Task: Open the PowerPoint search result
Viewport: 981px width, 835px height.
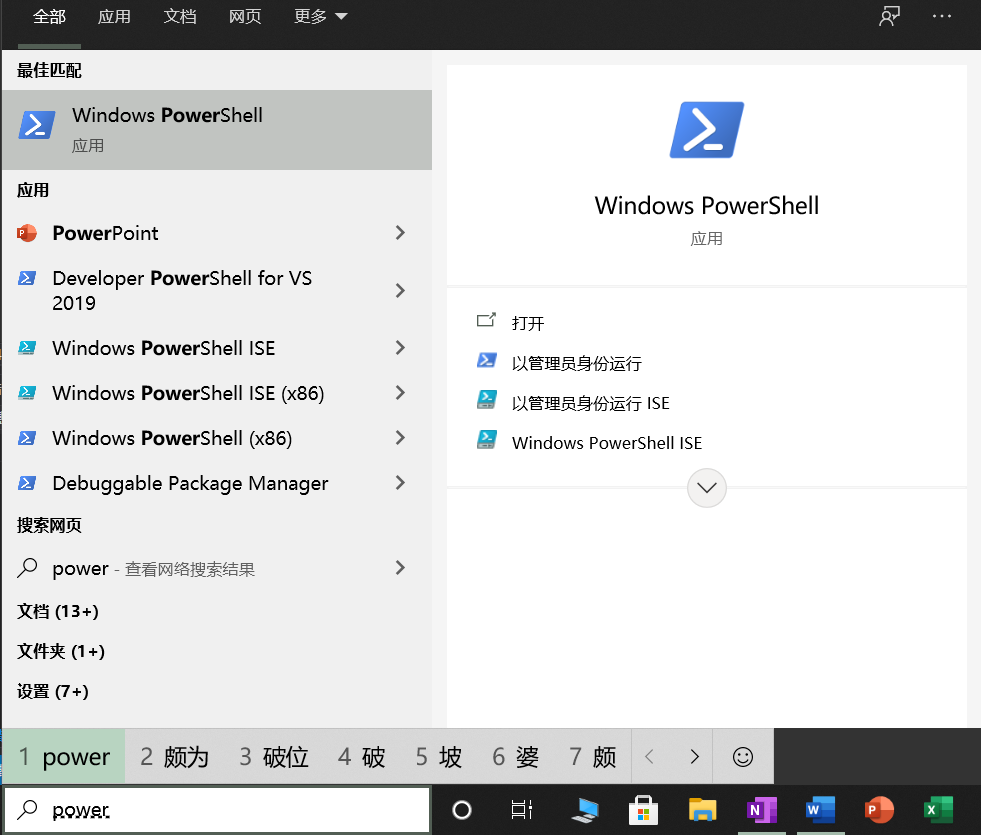Action: [x=216, y=233]
